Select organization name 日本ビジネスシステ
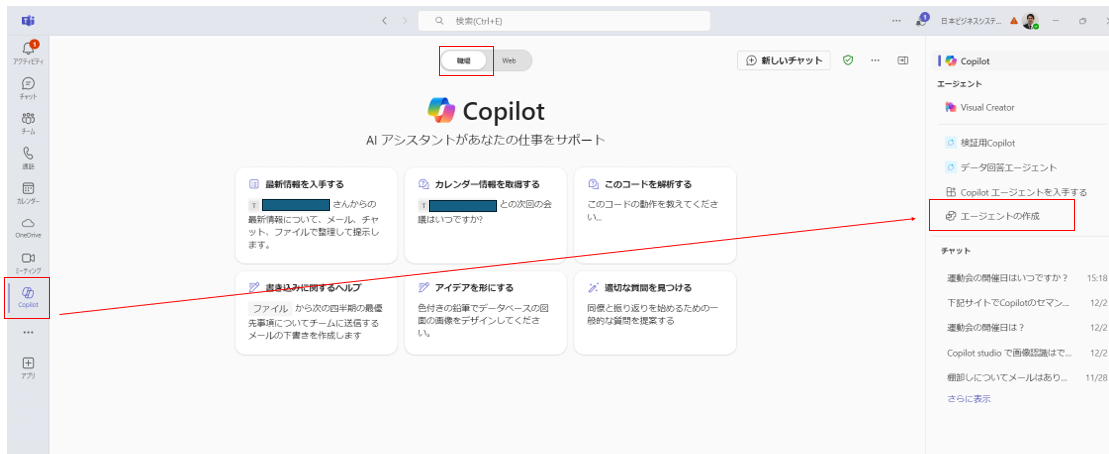Screen dimensions: 1109x454 tap(971, 21)
